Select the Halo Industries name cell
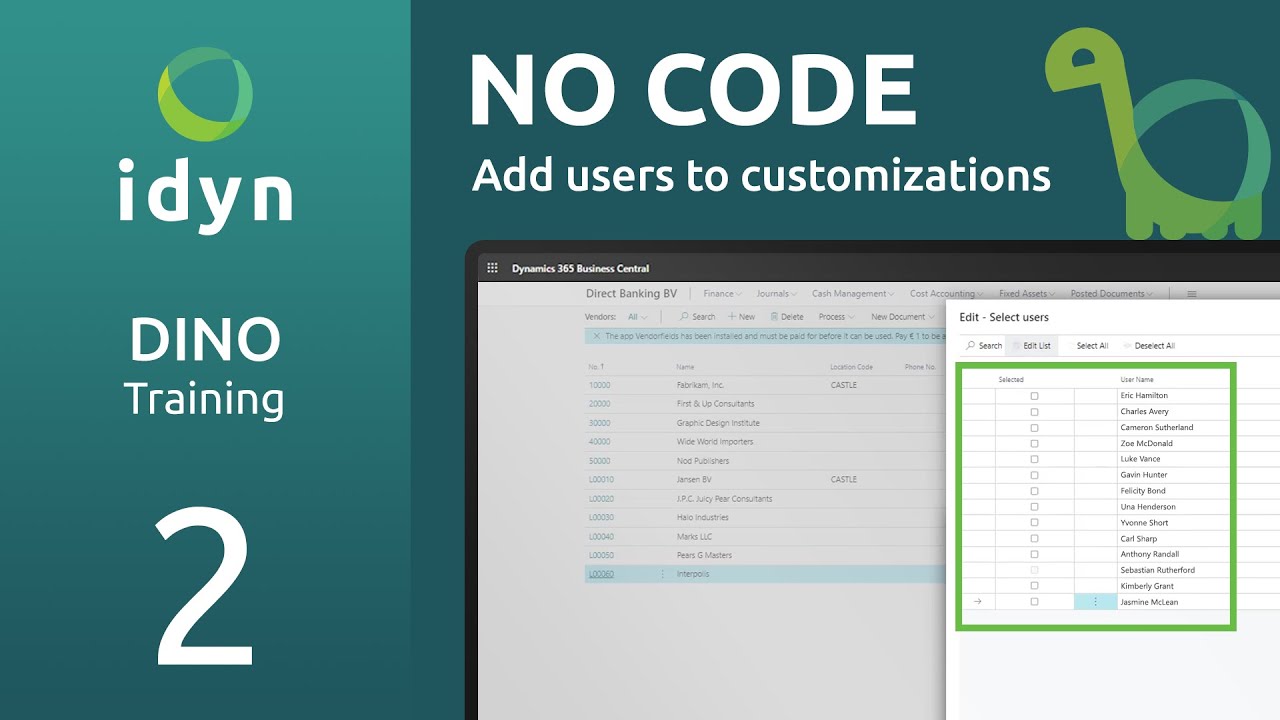Image resolution: width=1280 pixels, height=720 pixels. 702,518
